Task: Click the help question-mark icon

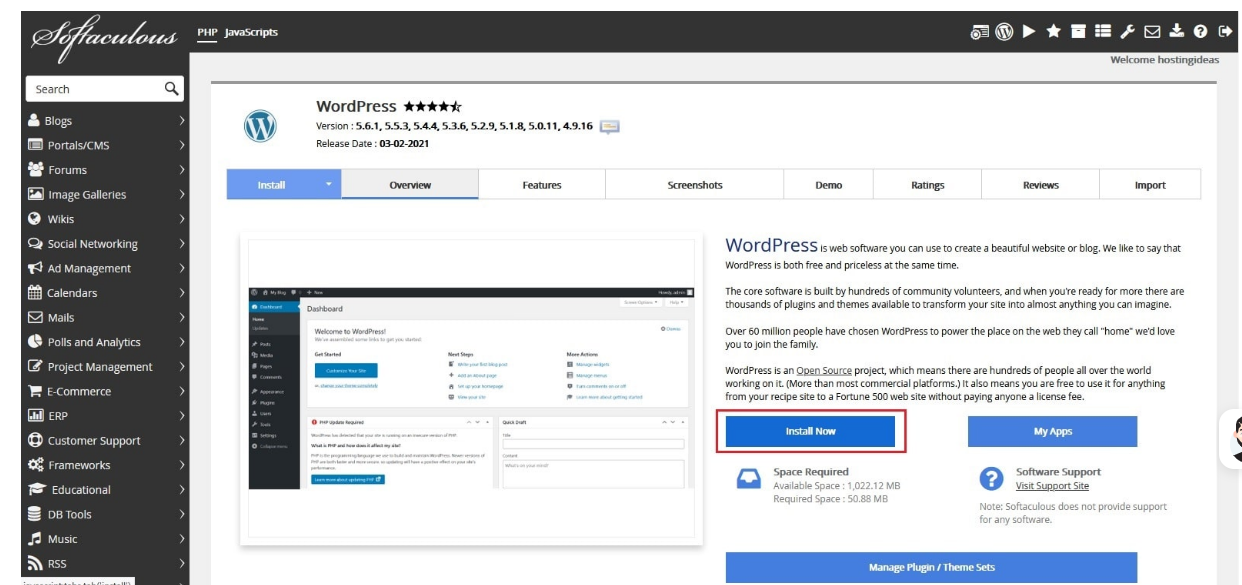Action: coord(1200,30)
